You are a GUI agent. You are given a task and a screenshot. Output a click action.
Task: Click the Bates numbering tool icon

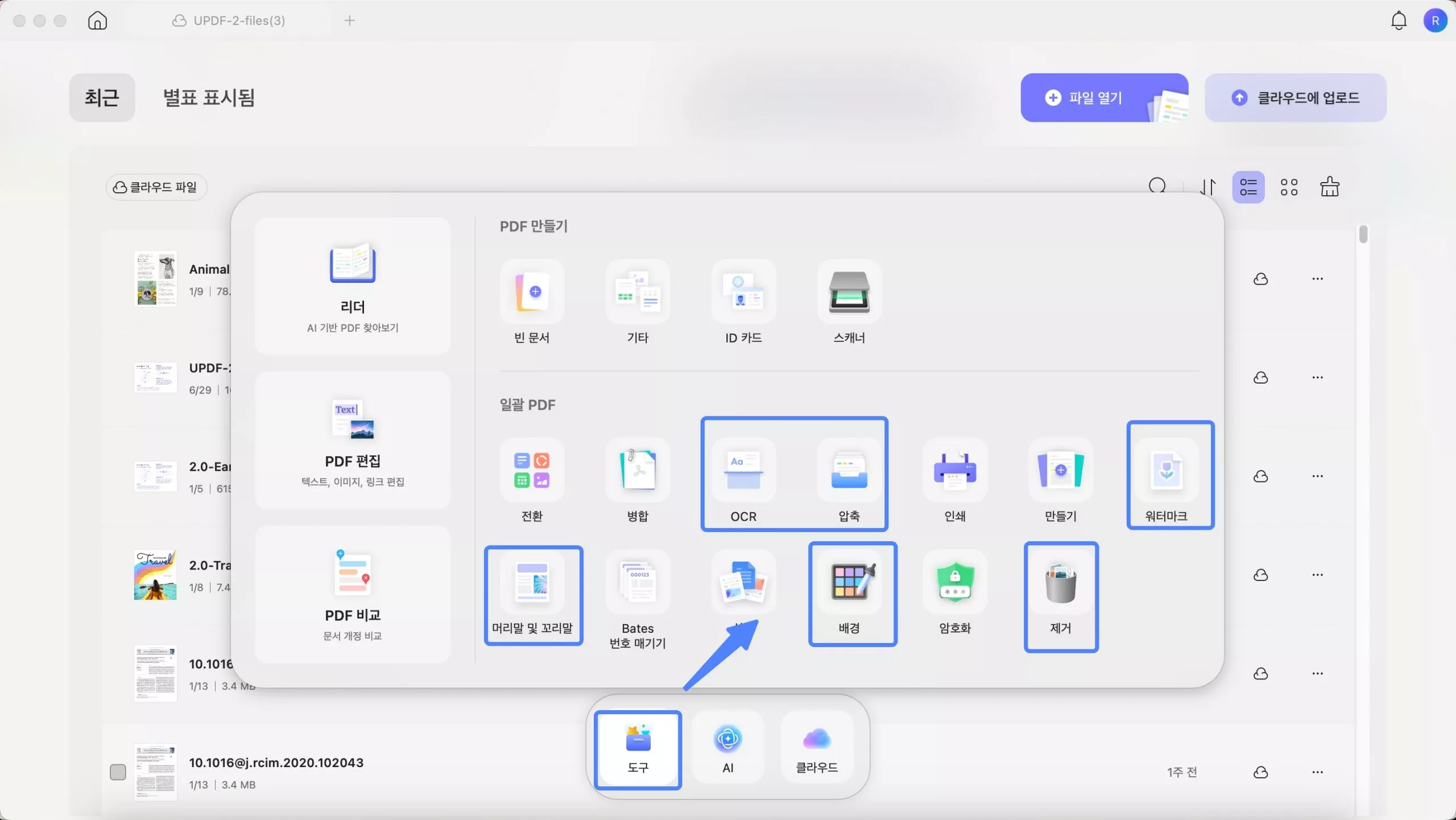point(638,583)
